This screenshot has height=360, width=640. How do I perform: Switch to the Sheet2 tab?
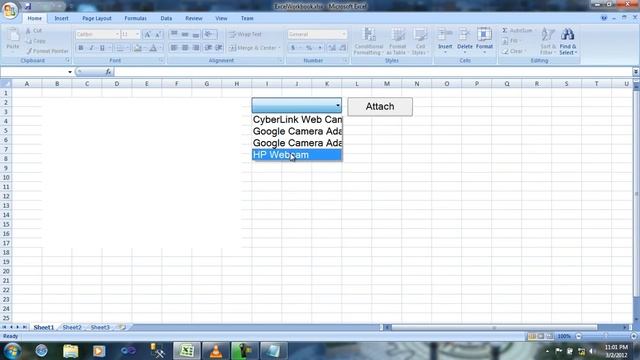click(x=72, y=327)
